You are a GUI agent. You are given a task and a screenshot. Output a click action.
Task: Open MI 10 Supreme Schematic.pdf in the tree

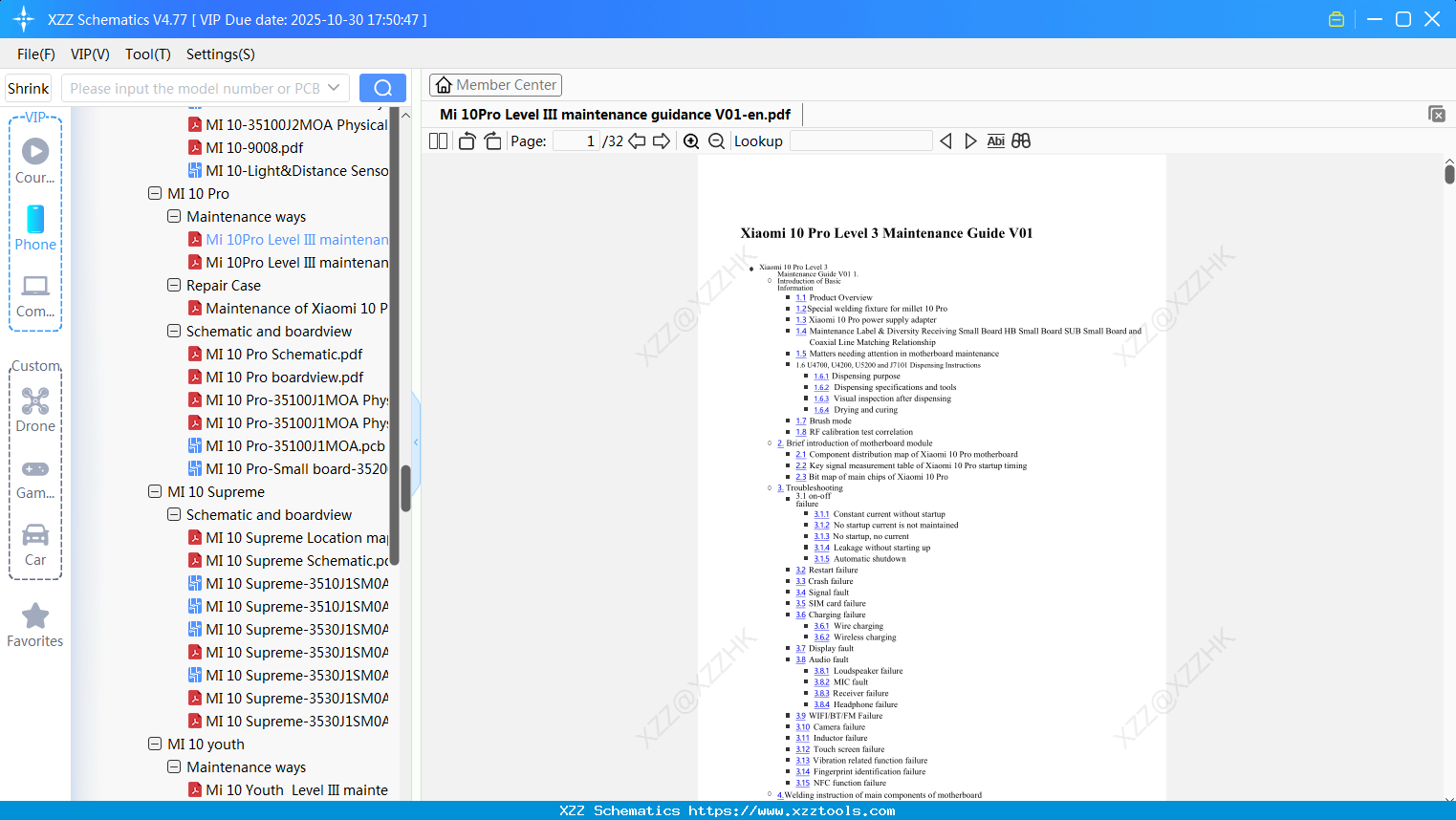297,561
